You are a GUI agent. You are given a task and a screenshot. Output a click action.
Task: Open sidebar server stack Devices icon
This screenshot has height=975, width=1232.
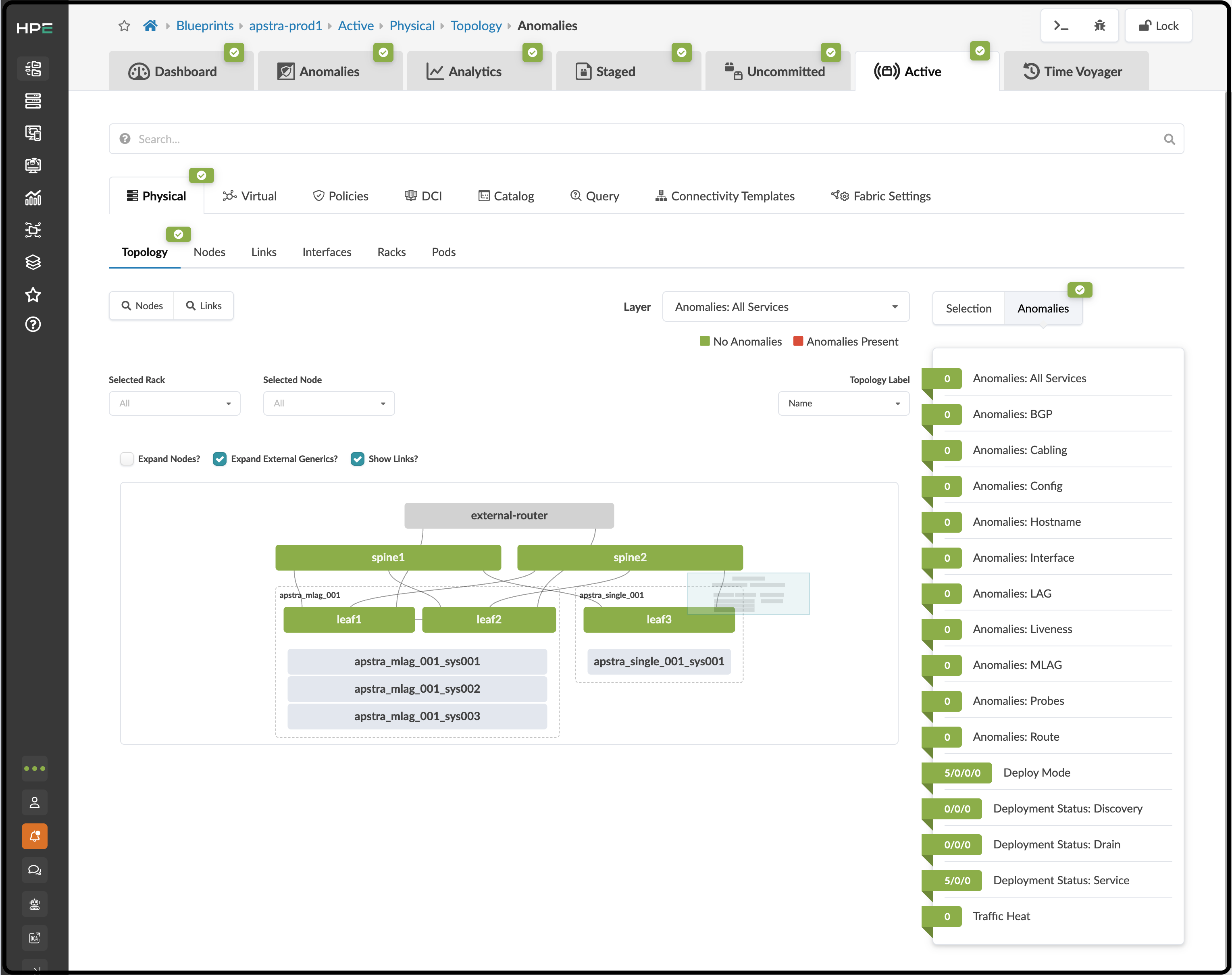pos(33,101)
